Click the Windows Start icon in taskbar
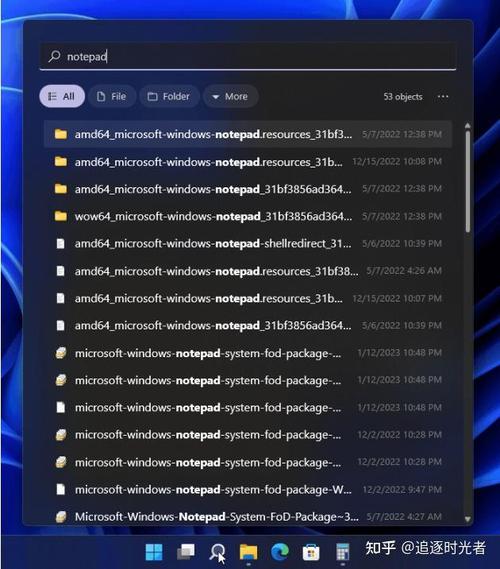 coord(154,552)
